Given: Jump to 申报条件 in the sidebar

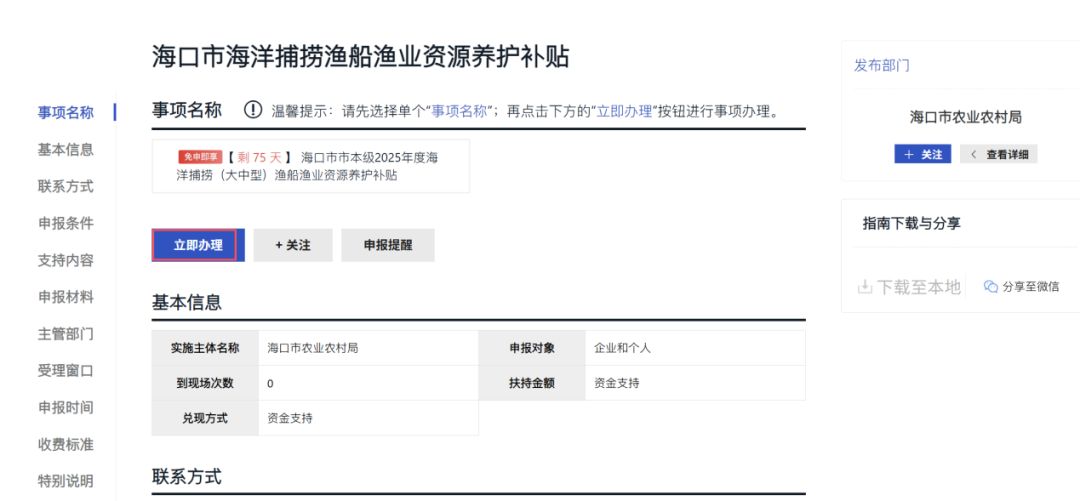Looking at the screenshot, I should pyautogui.click(x=65, y=223).
